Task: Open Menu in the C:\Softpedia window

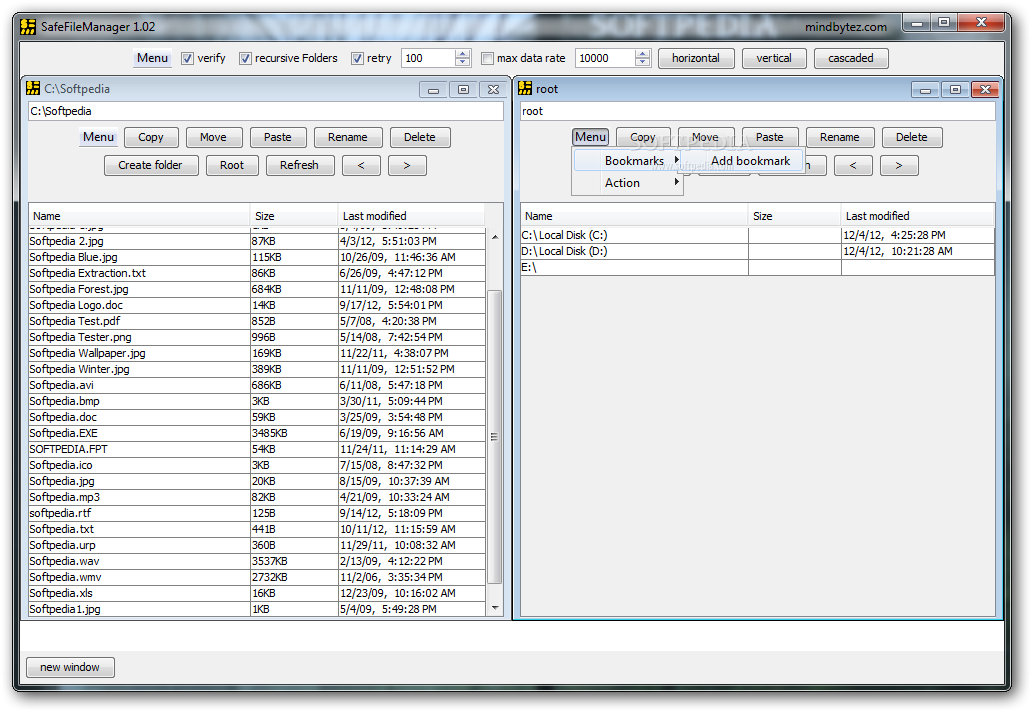Action: (x=98, y=137)
